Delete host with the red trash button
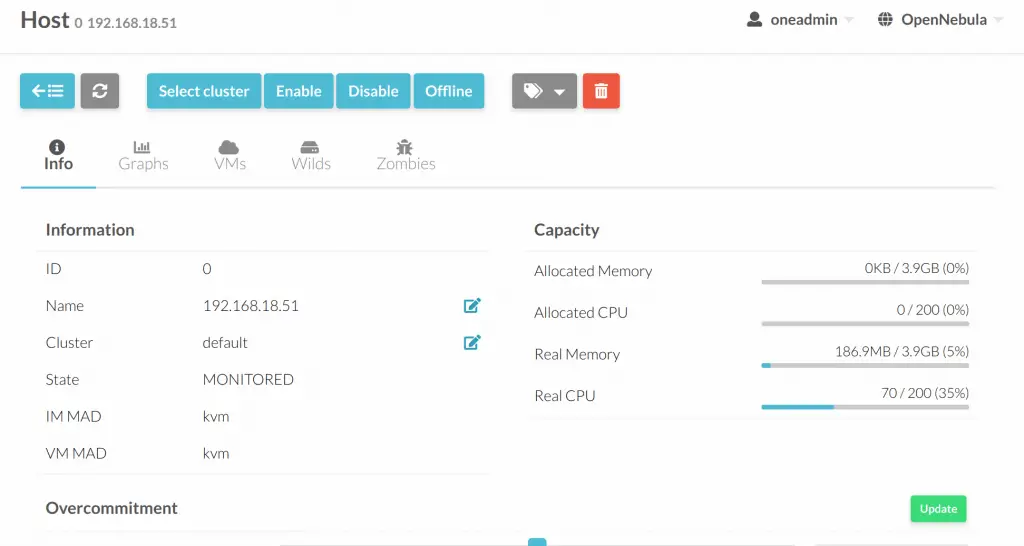This screenshot has width=1024, height=546. (601, 91)
